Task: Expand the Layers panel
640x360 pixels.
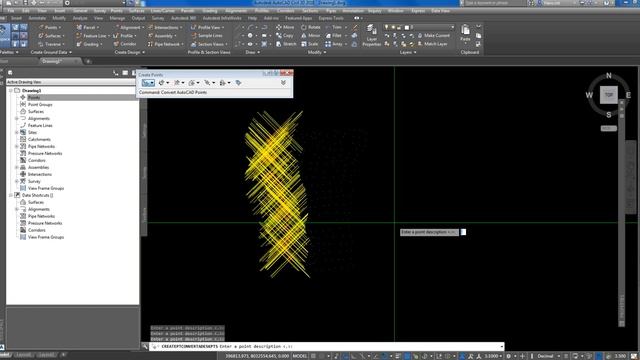Action: coord(408,52)
